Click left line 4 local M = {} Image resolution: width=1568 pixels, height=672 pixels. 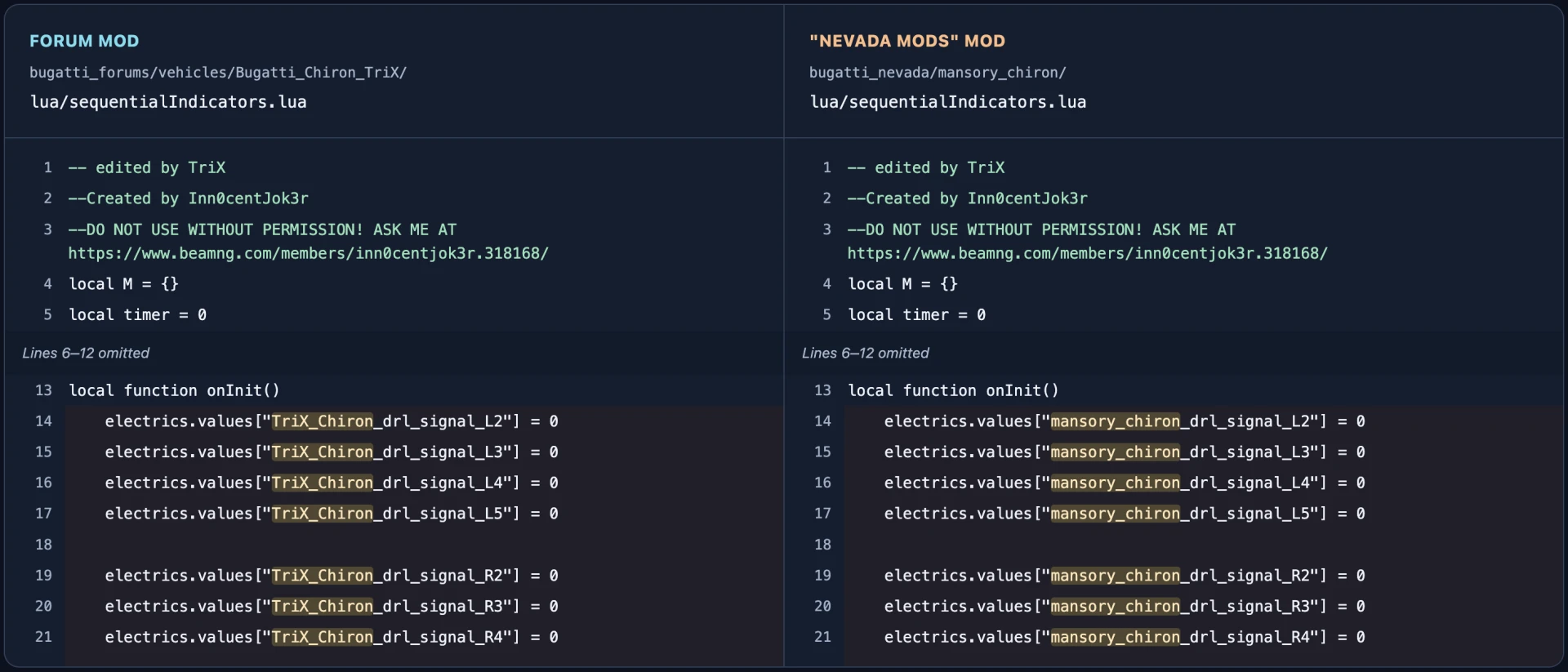123,284
